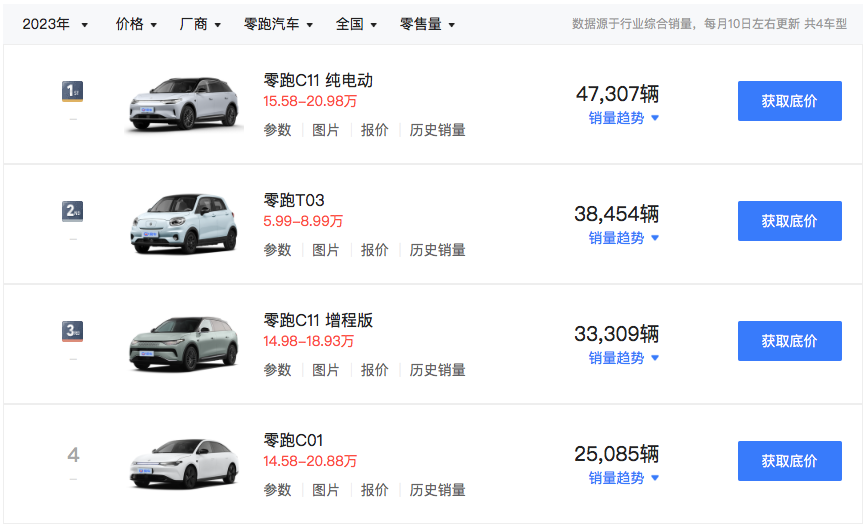
Task: Expand the 厂商 manufacturer dropdown
Action: coord(201,24)
